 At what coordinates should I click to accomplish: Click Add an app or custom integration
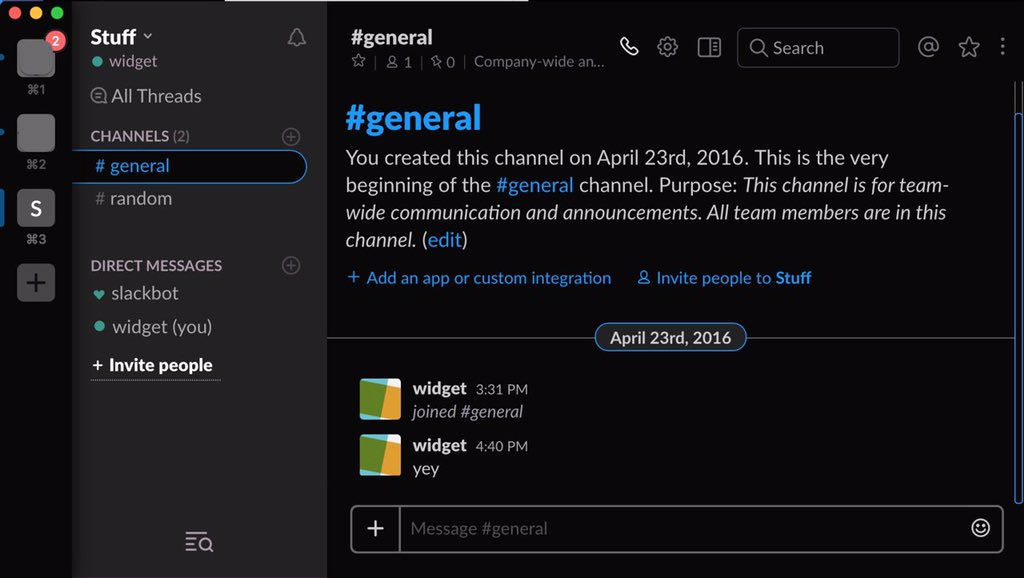click(x=479, y=278)
